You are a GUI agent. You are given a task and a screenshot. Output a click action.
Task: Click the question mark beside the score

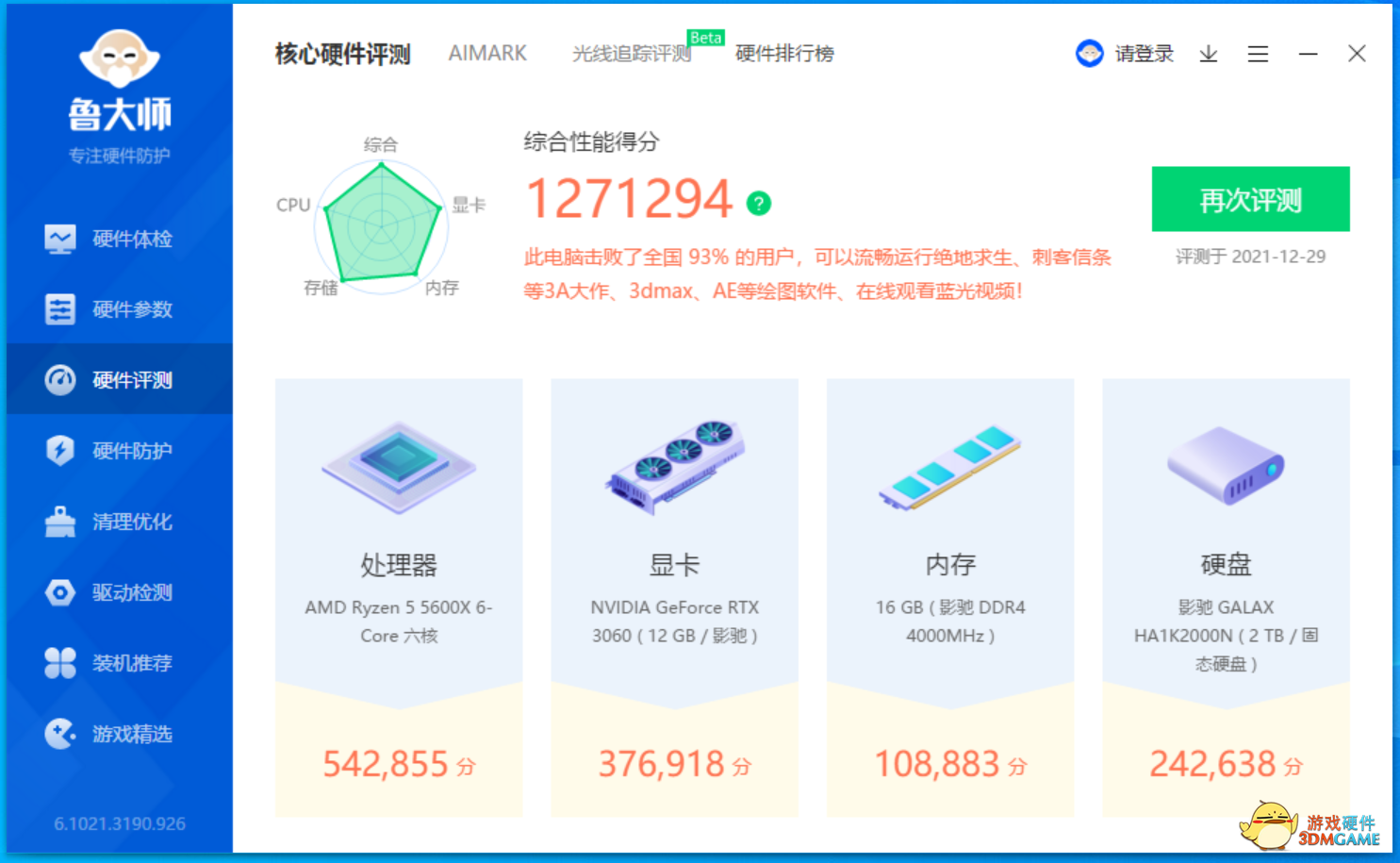[x=757, y=201]
